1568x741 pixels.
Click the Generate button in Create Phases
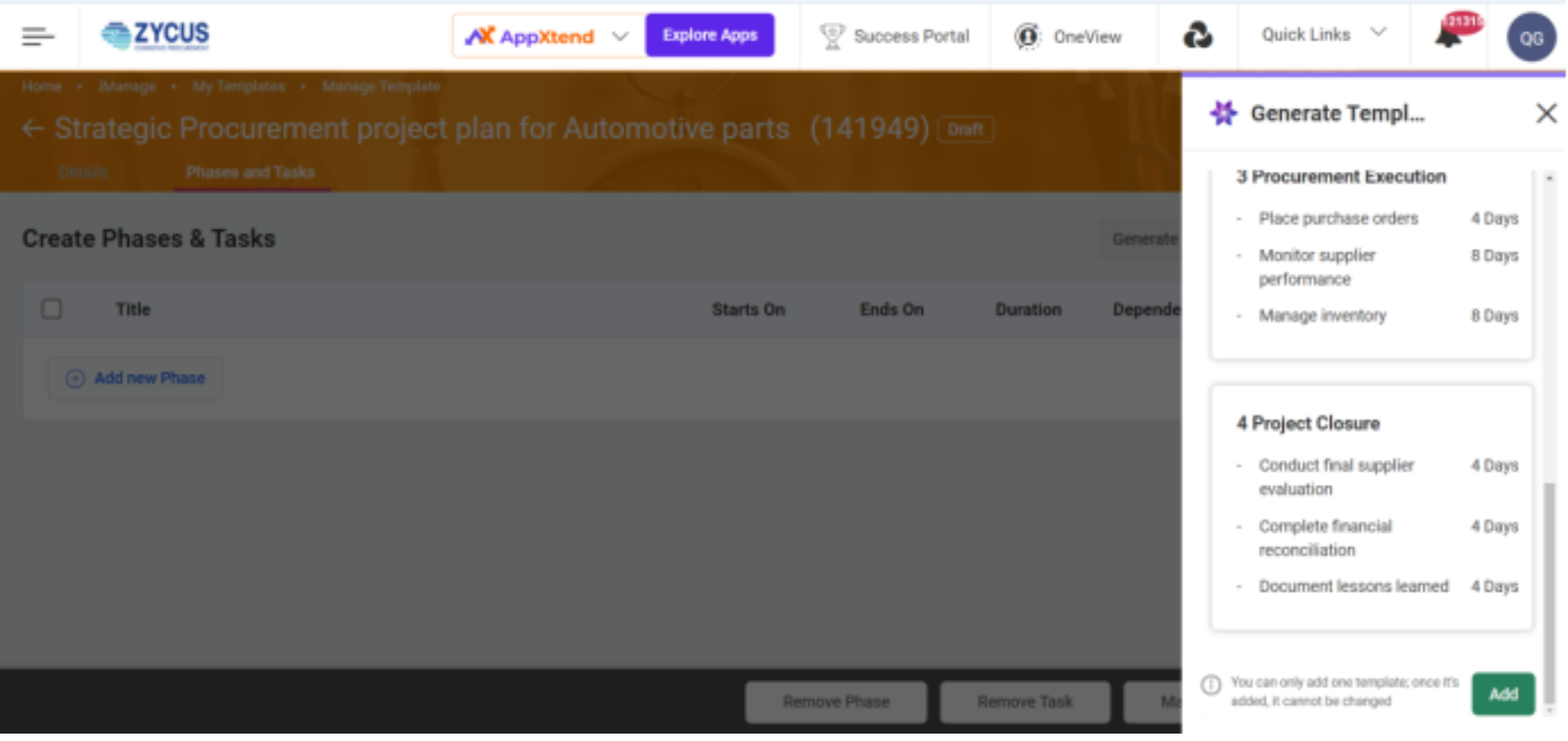pos(1142,239)
